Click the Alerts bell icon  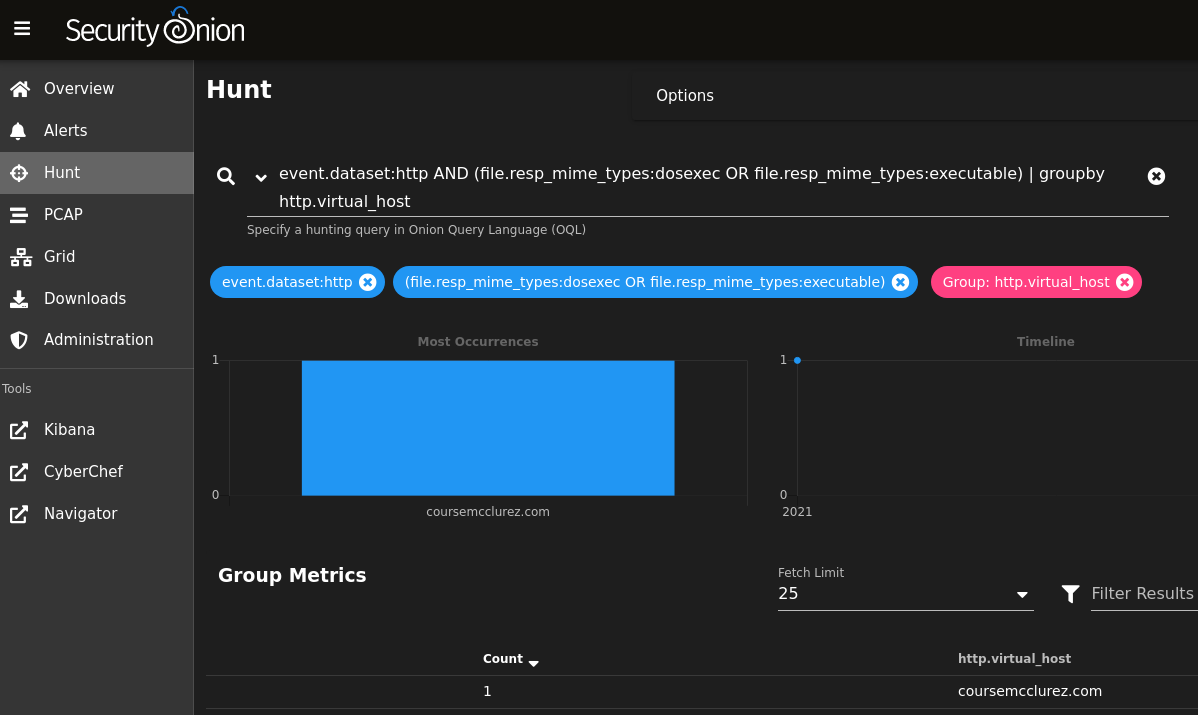(x=18, y=131)
